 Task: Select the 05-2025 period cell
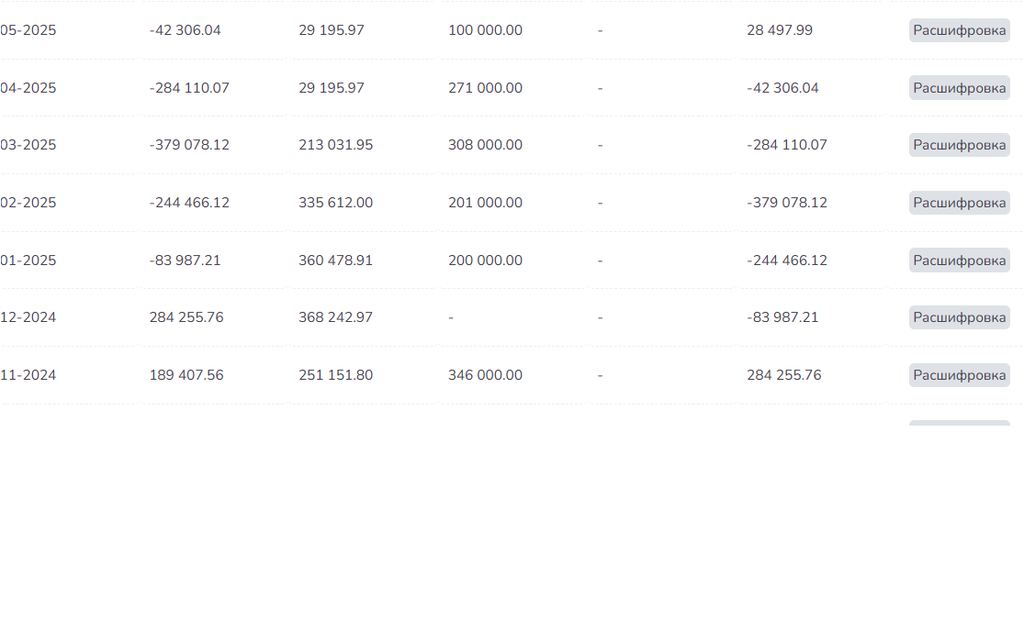tap(28, 30)
